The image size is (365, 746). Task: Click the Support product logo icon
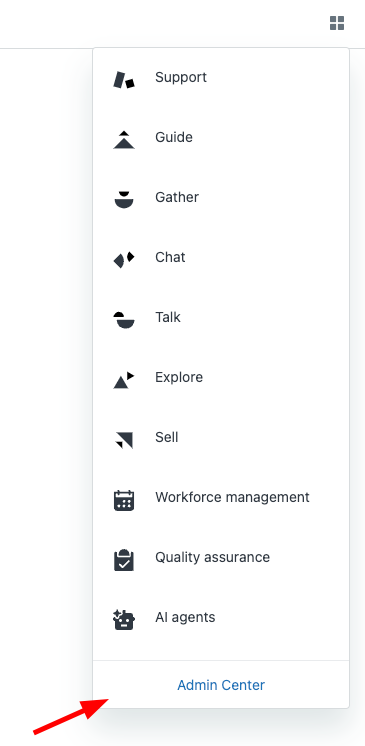pyautogui.click(x=124, y=80)
